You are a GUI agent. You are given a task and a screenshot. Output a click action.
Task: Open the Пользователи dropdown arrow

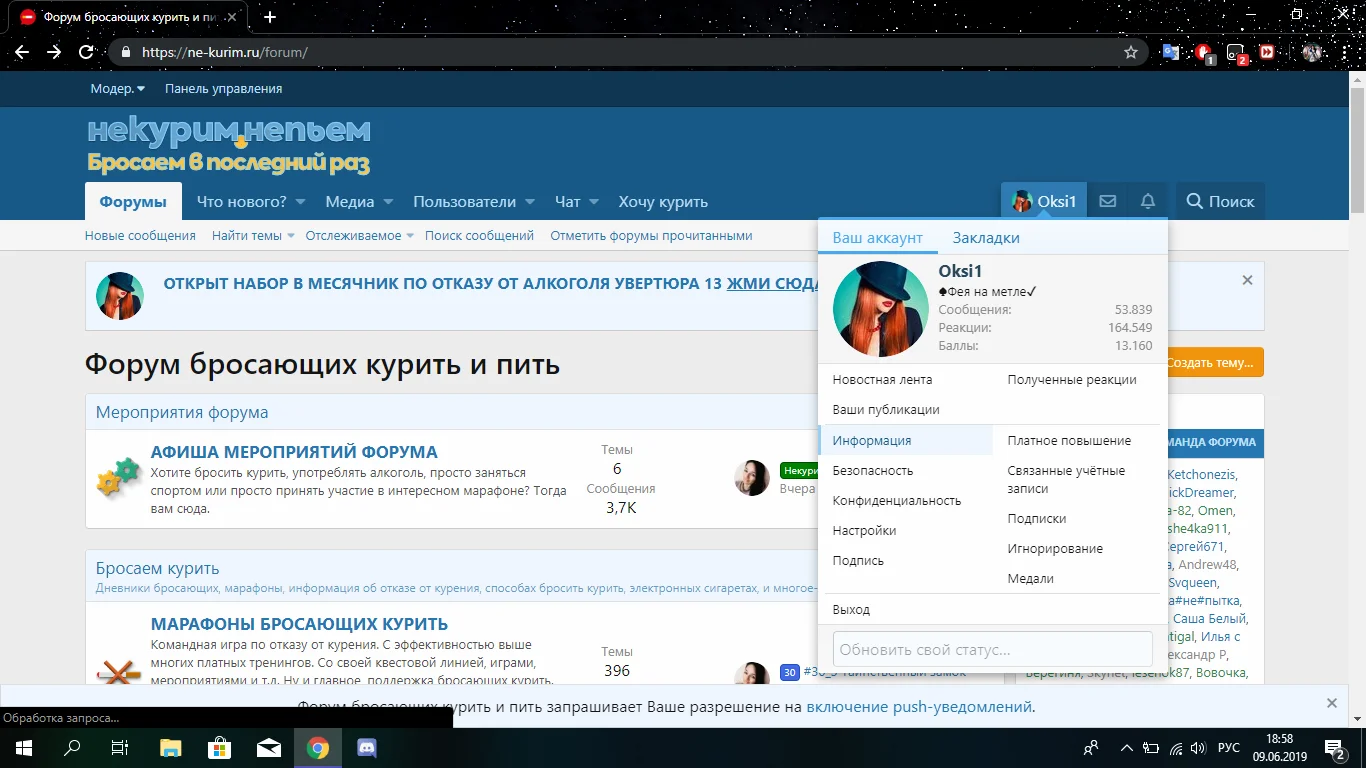point(530,202)
